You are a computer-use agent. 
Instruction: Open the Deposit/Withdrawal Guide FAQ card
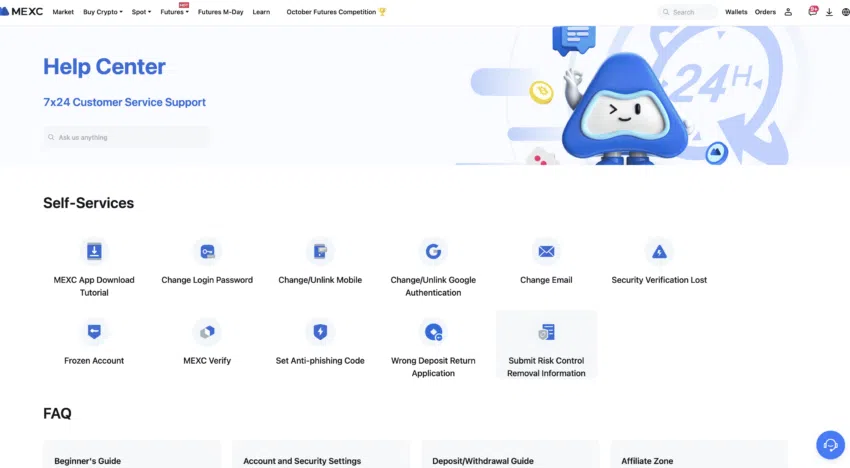point(510,454)
